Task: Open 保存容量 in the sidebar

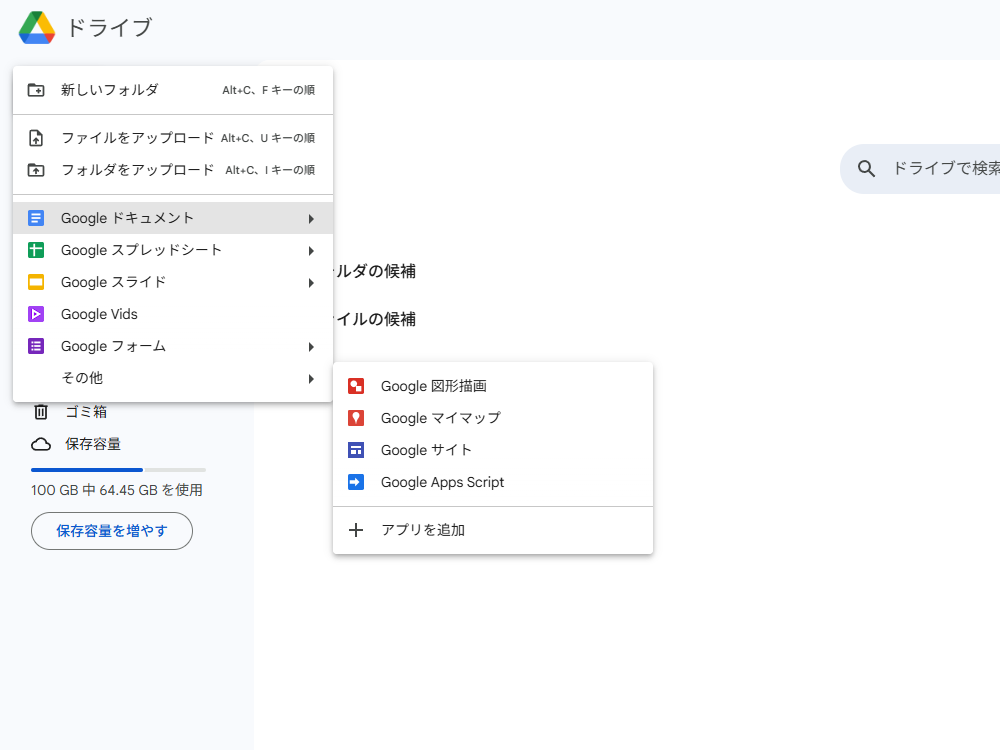Action: coord(93,444)
